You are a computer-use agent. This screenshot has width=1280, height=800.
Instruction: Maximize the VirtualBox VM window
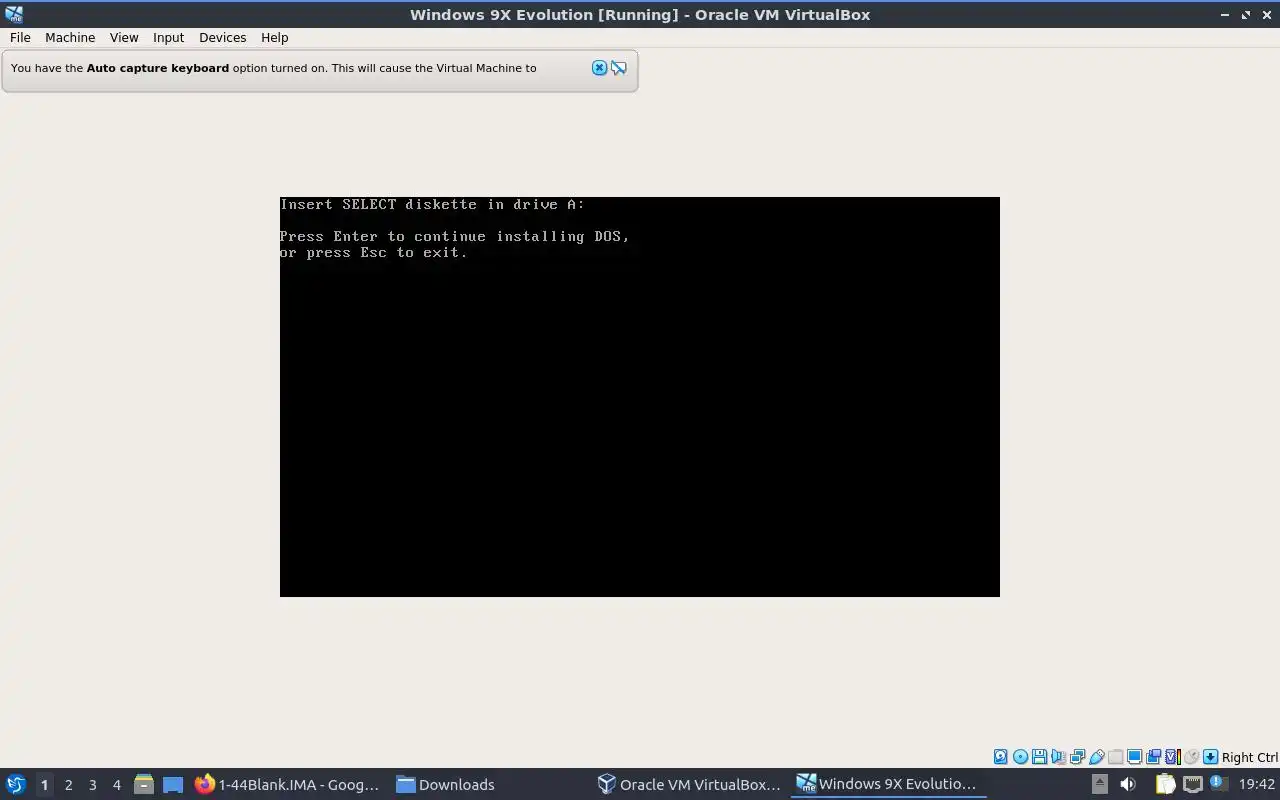pos(1246,14)
